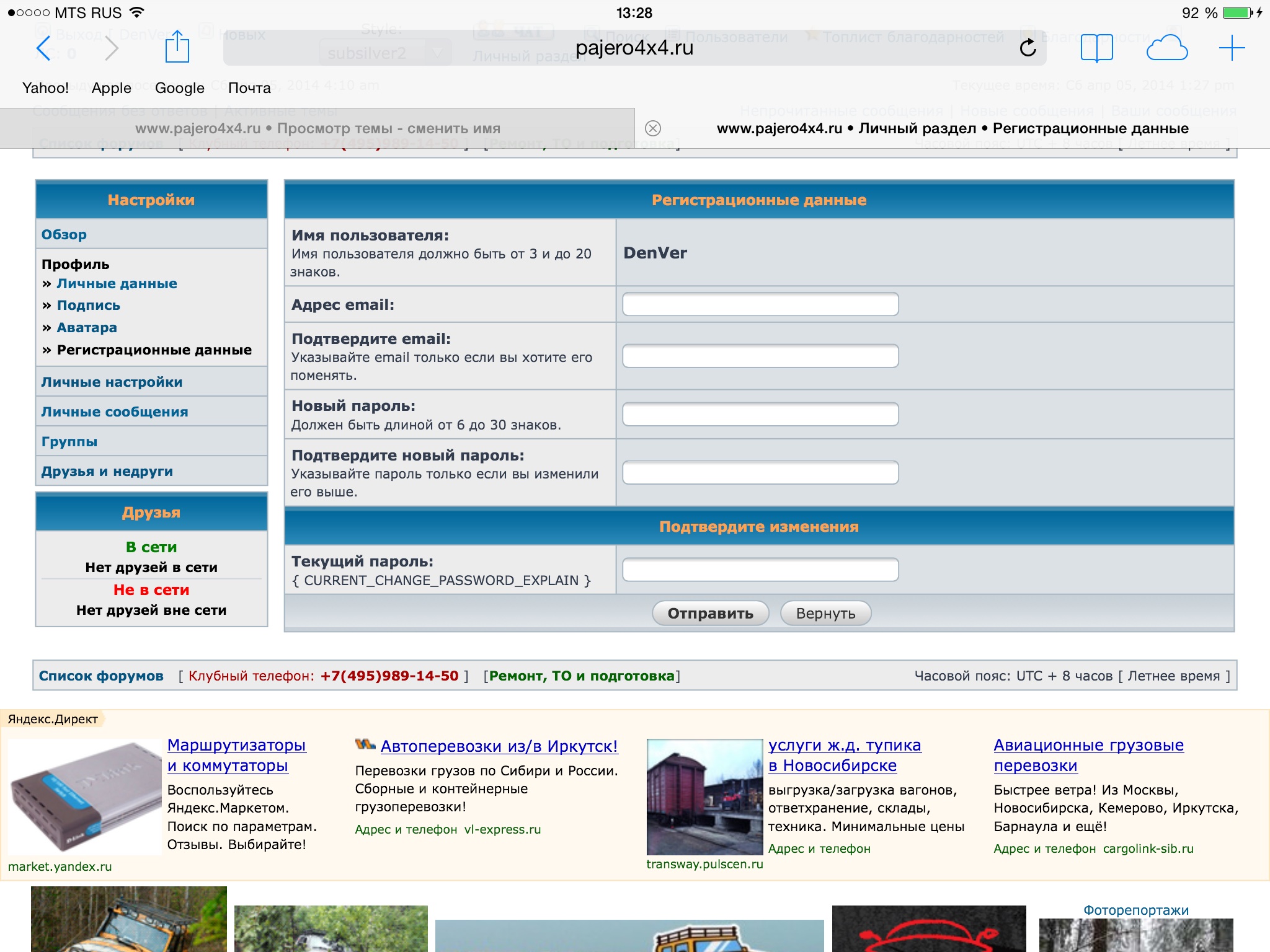Screen dimensions: 1270x952
Task: Click the Текущий пароль input field
Action: (760, 570)
